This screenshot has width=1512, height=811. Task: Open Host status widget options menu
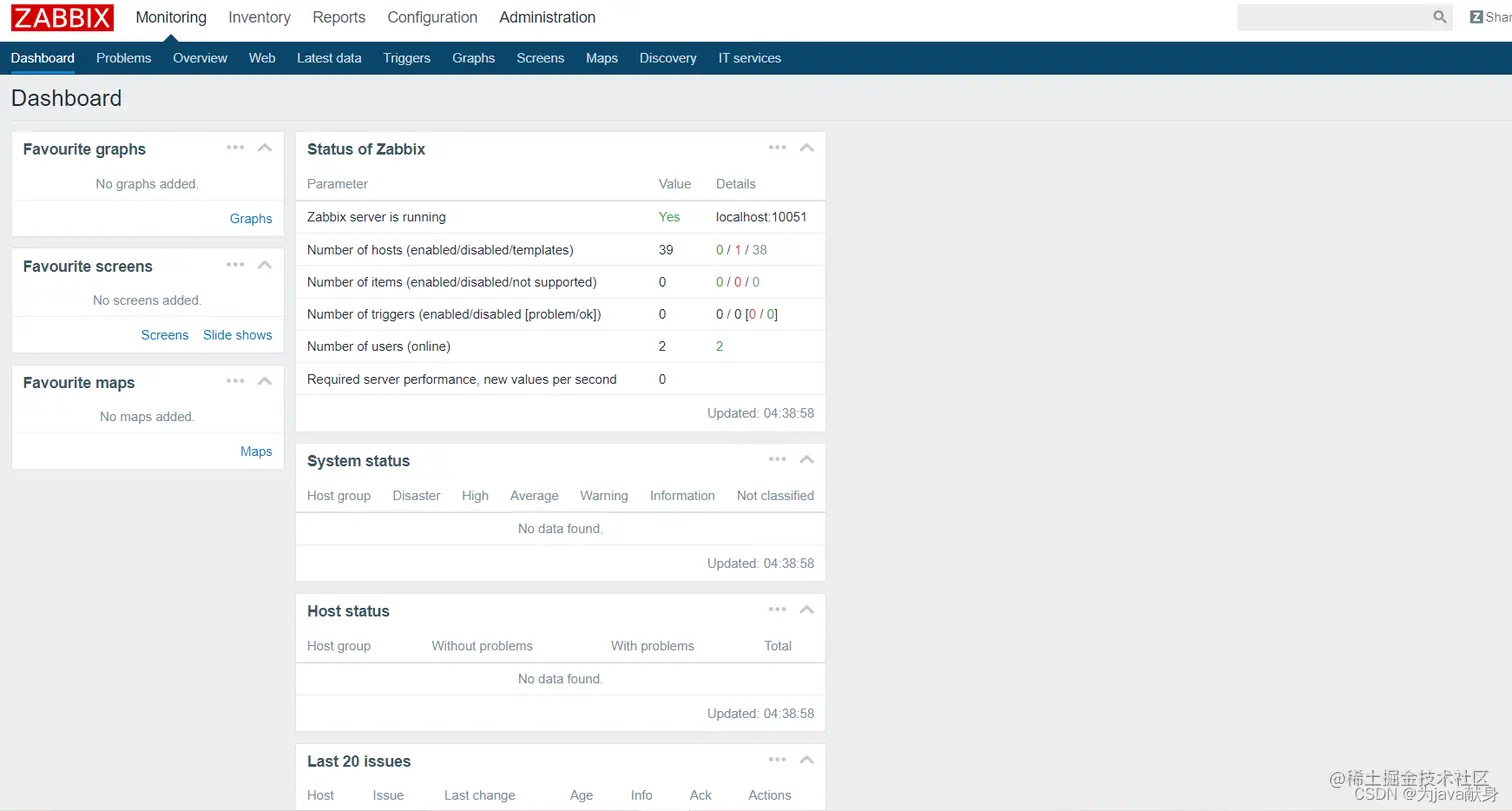point(777,609)
